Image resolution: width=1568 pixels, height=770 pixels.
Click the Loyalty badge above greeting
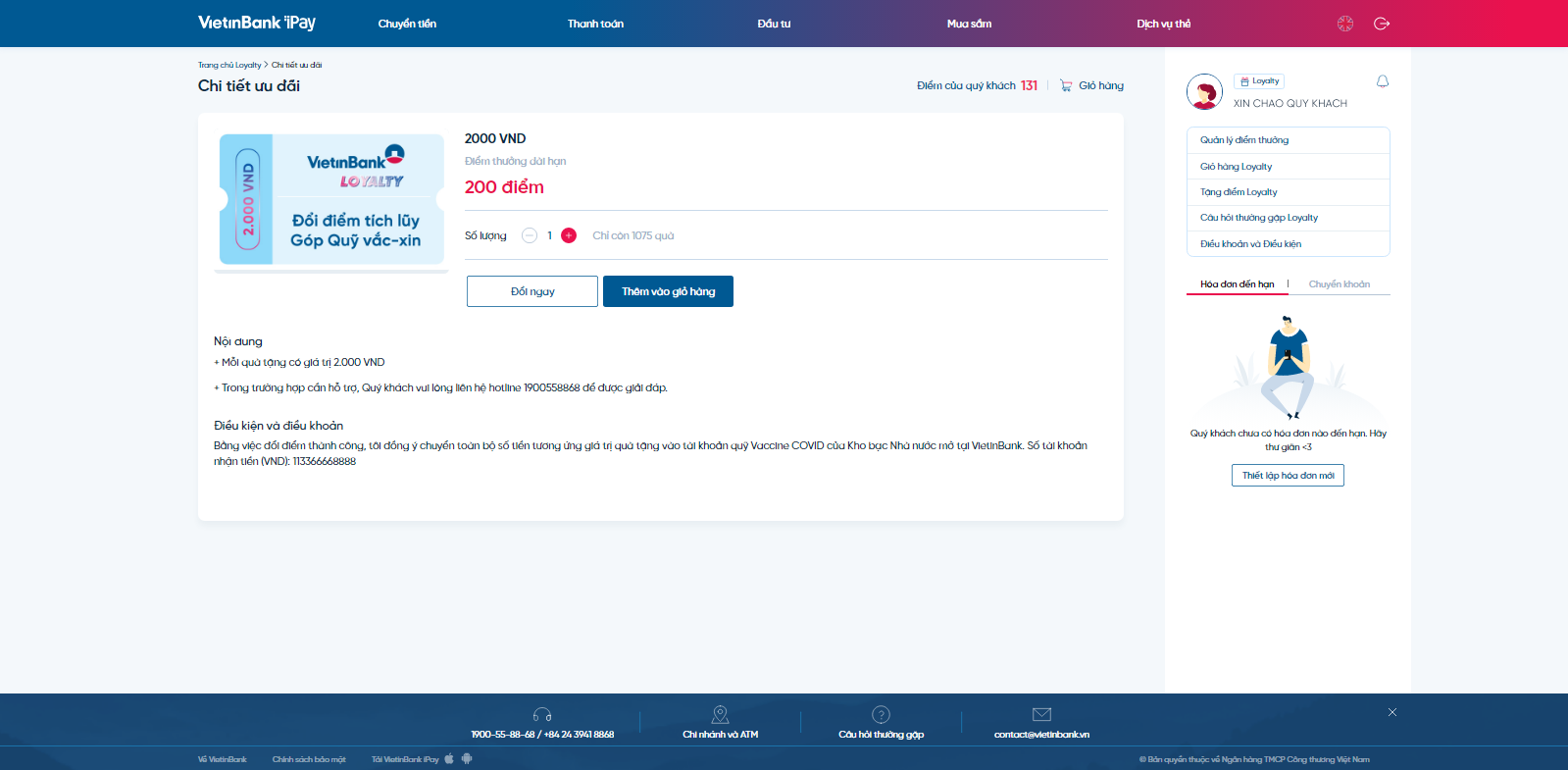(x=1259, y=81)
